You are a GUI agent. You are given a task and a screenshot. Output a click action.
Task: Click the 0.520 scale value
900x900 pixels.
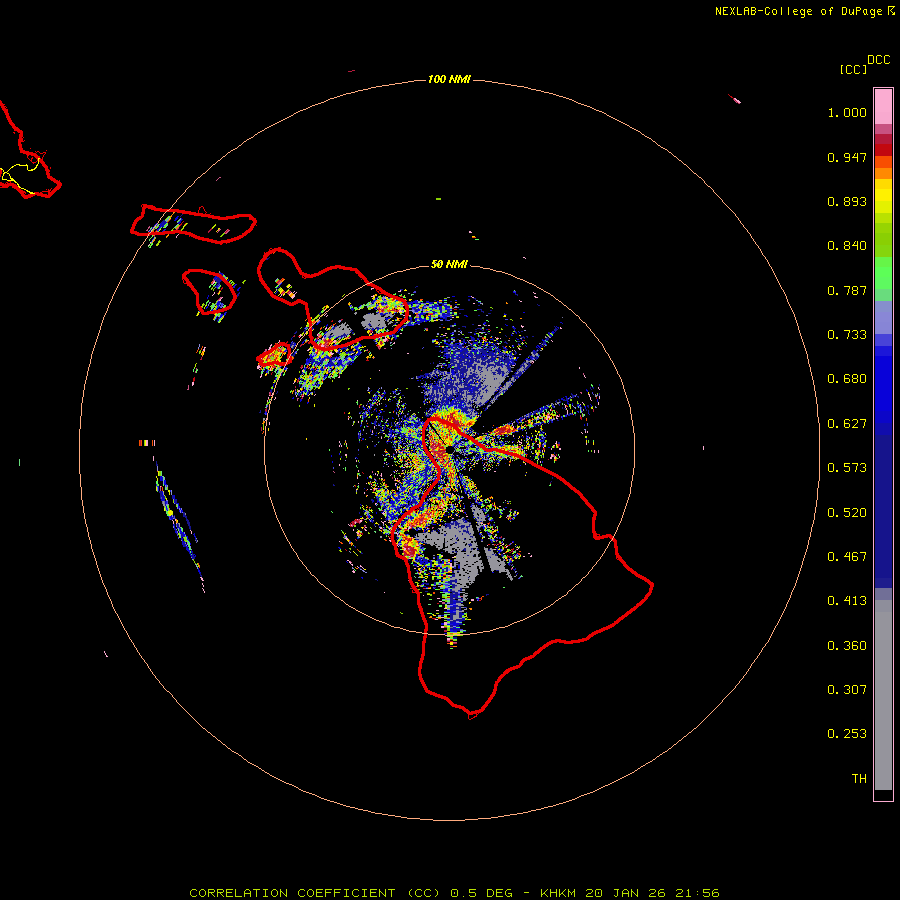coord(847,513)
